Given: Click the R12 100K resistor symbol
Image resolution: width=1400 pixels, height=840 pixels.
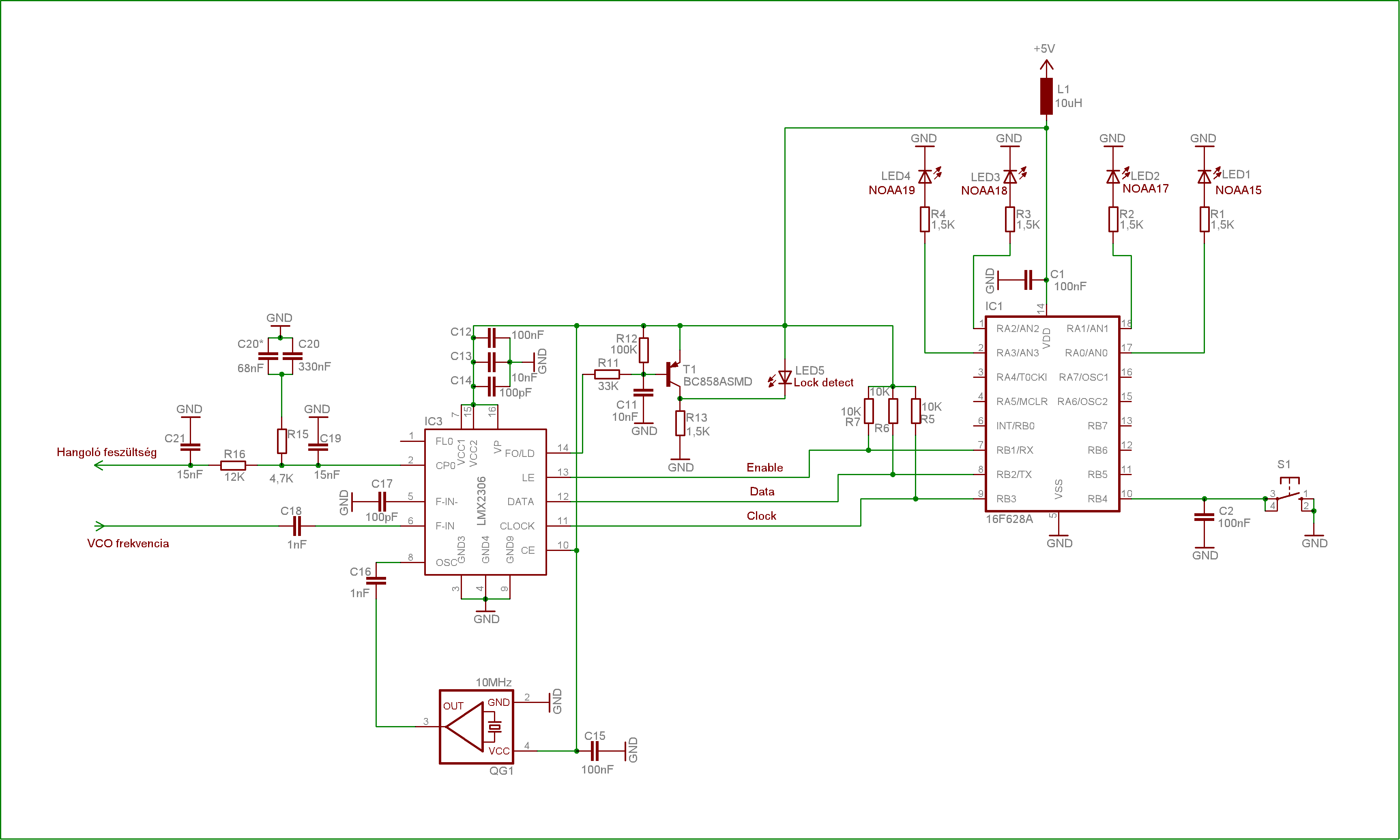Looking at the screenshot, I should tap(644, 350).
